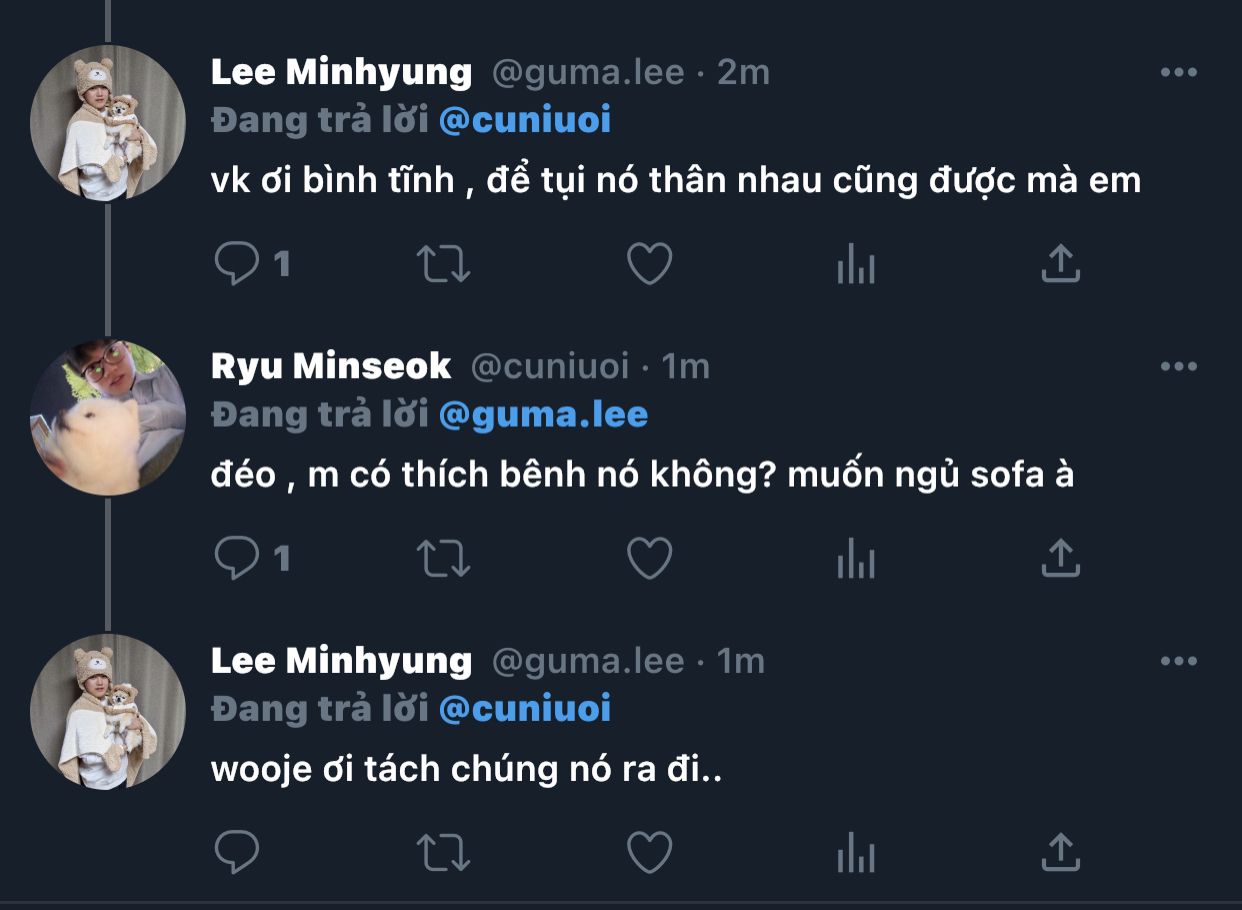Retweet the Ryu Minseok tweet

point(443,558)
